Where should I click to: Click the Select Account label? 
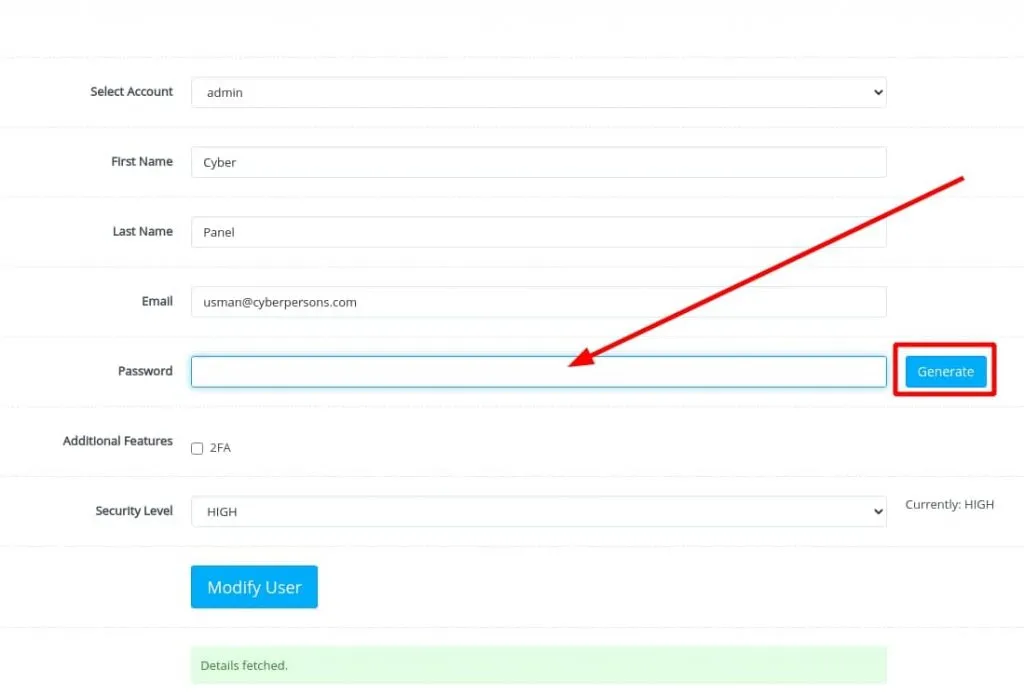click(x=131, y=92)
